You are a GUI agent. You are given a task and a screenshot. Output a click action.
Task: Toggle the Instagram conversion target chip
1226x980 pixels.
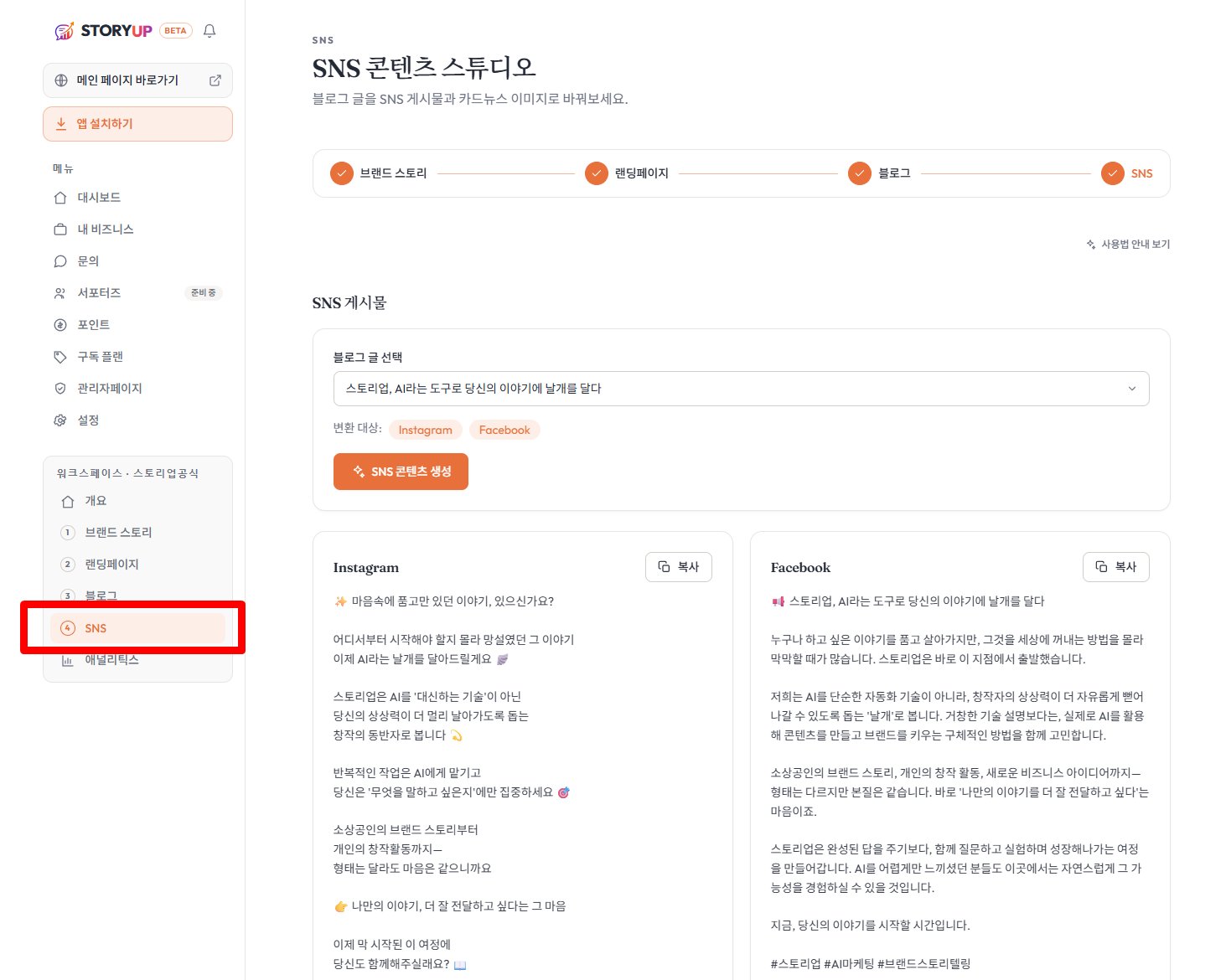pyautogui.click(x=425, y=430)
